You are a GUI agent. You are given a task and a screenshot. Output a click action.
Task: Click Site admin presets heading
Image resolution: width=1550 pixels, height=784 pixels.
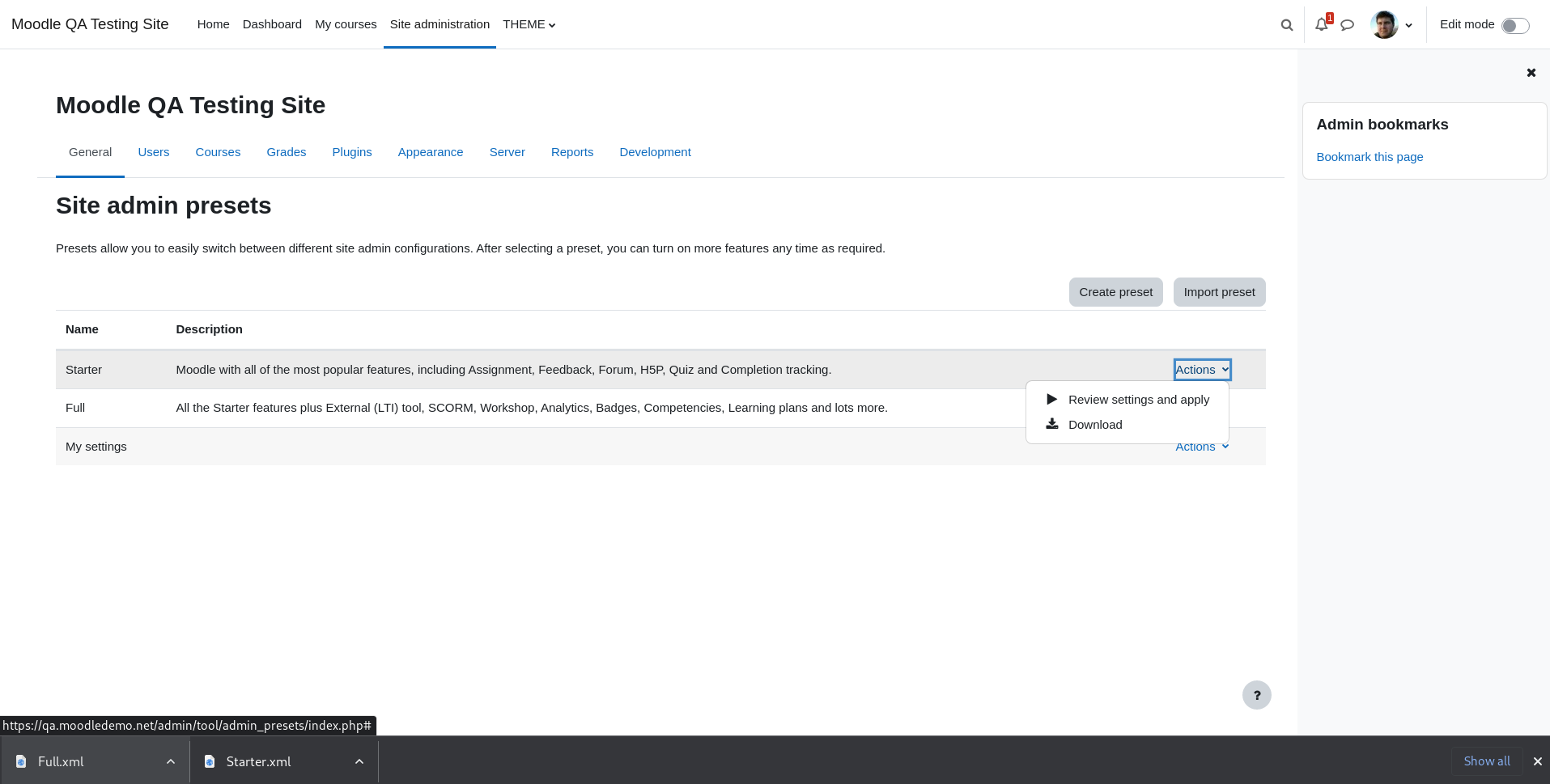[163, 206]
